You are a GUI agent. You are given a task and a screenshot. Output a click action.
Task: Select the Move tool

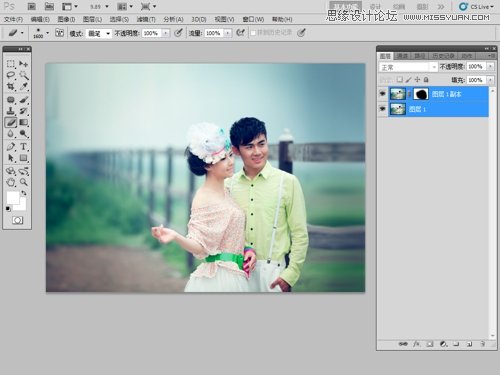pyautogui.click(x=23, y=64)
